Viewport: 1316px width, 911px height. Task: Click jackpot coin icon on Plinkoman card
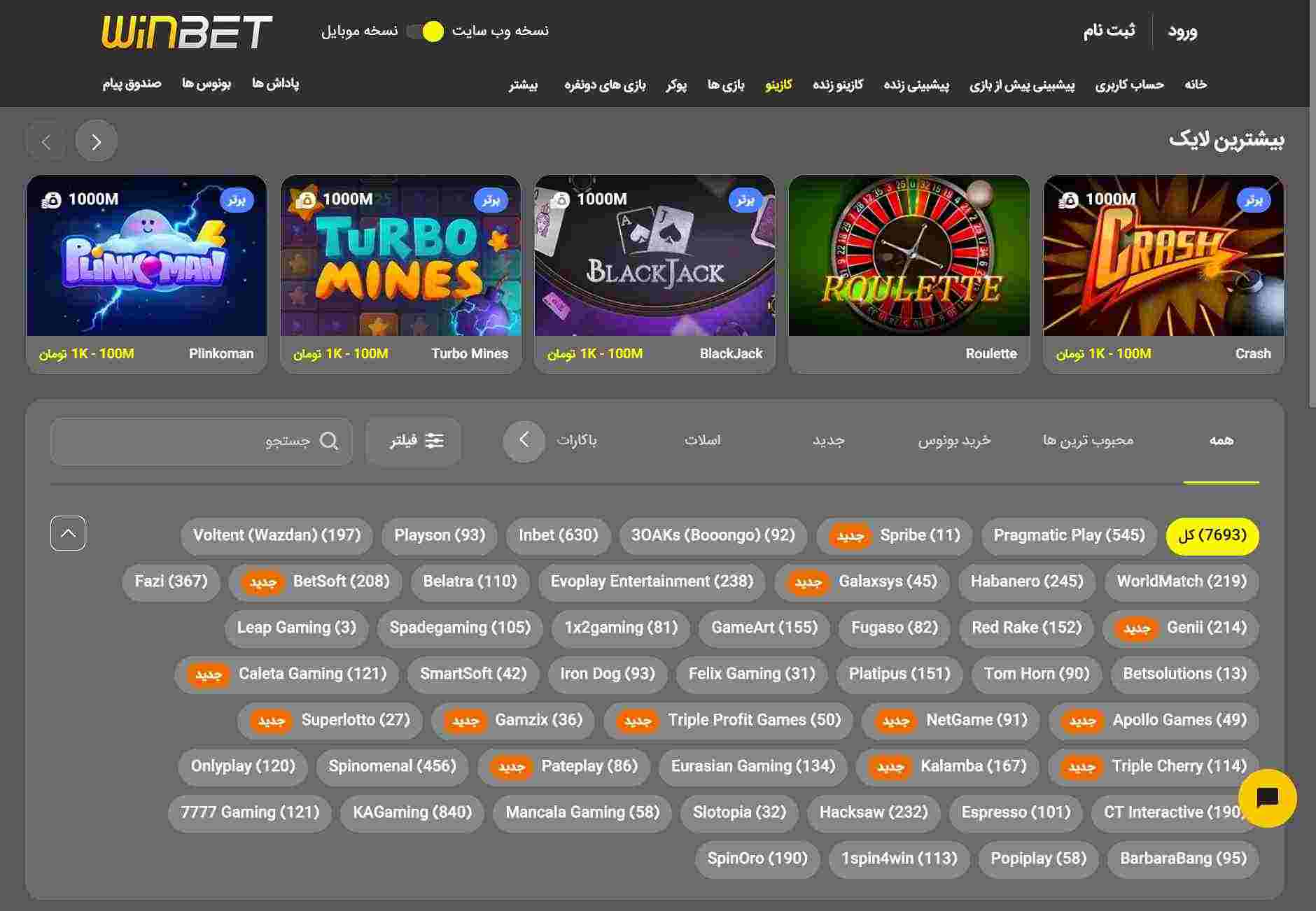coord(51,200)
